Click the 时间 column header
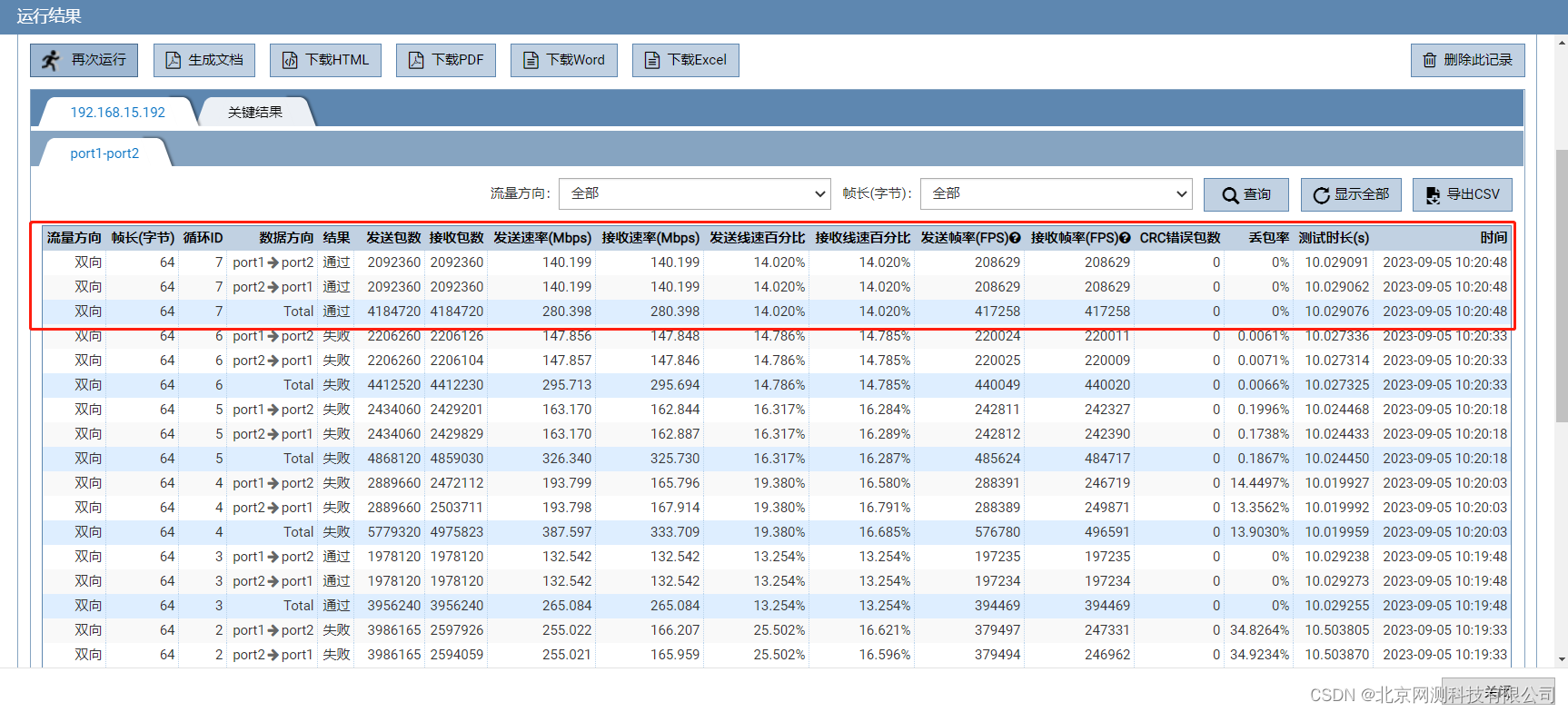The image size is (1568, 712). 1494,238
